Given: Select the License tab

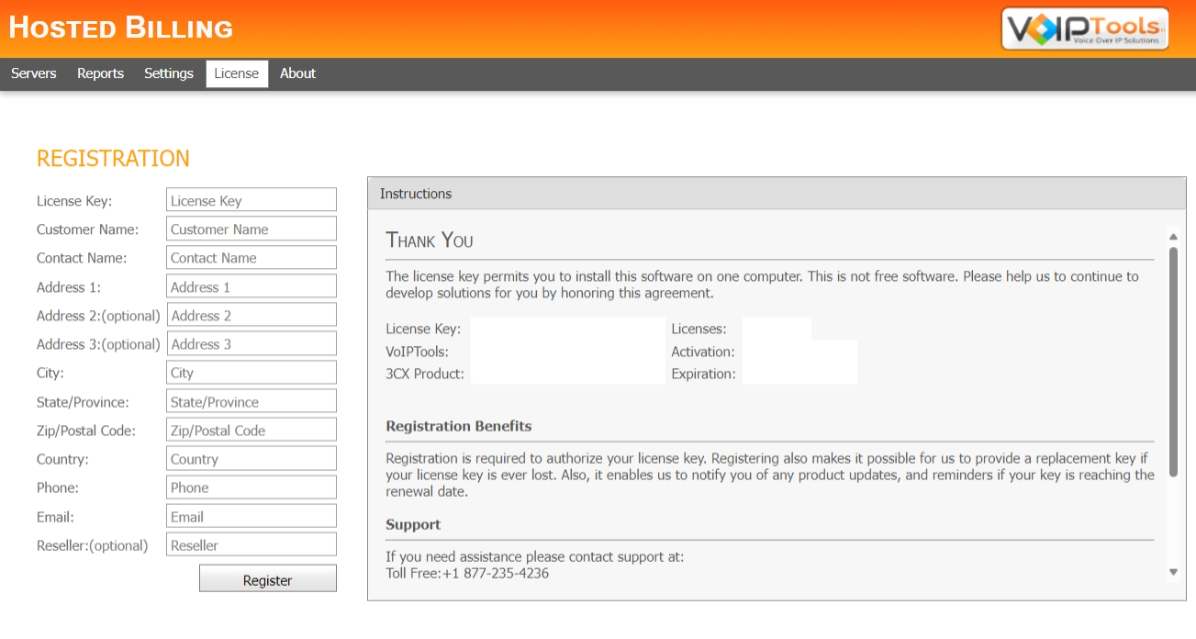Looking at the screenshot, I should click(236, 73).
